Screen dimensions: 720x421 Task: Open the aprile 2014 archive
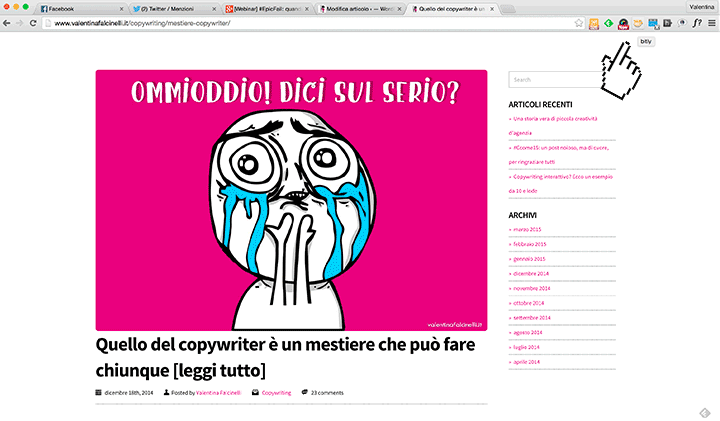click(x=526, y=362)
